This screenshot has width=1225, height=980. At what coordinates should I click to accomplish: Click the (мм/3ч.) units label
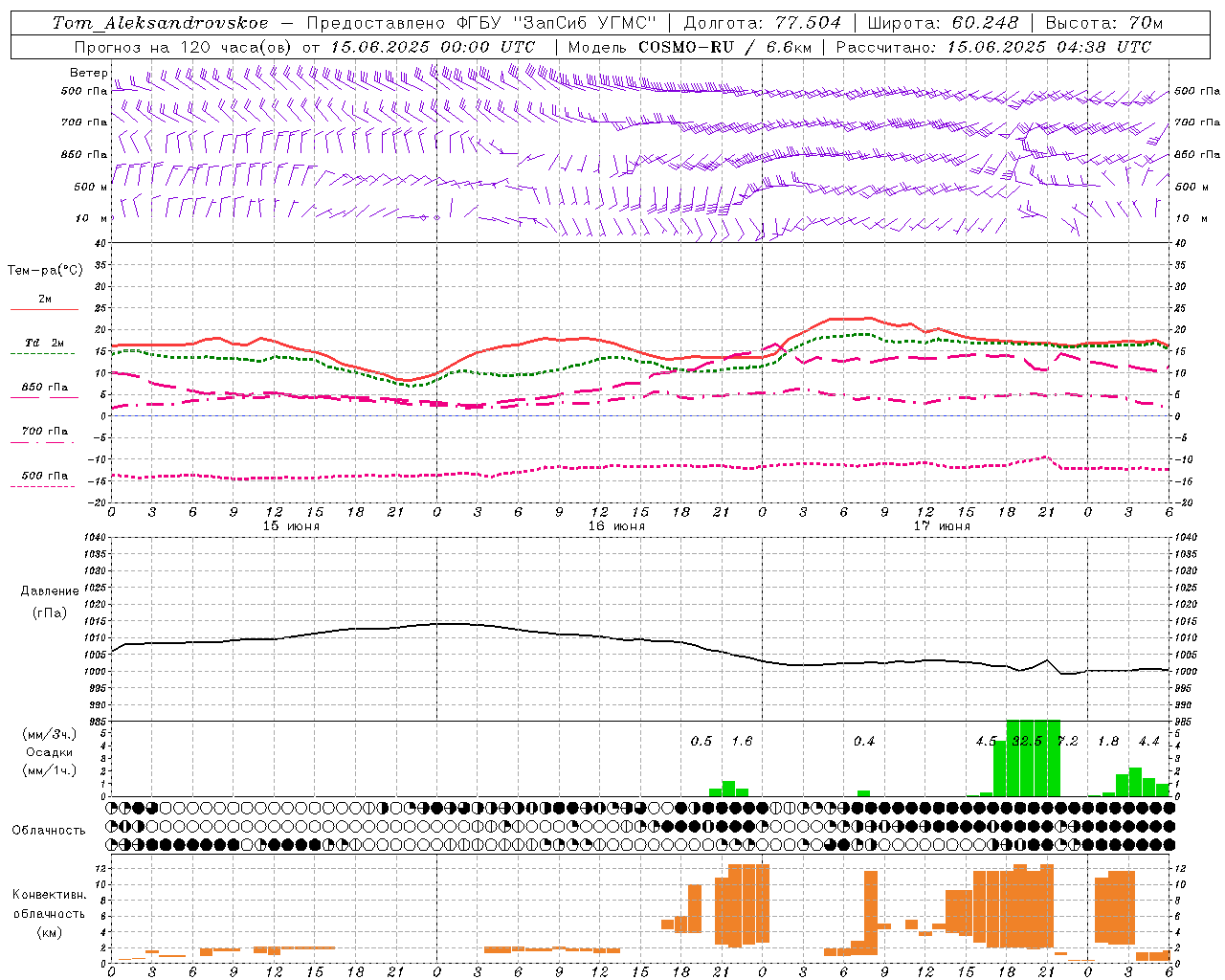click(x=50, y=734)
